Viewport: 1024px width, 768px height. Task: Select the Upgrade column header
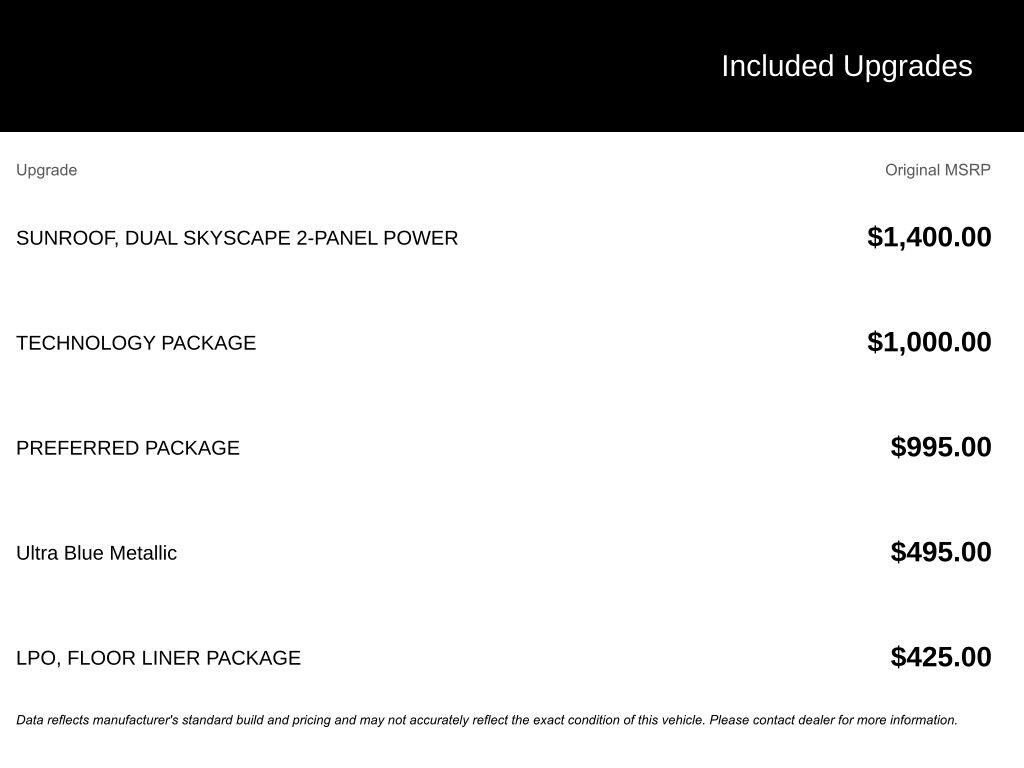tap(46, 170)
